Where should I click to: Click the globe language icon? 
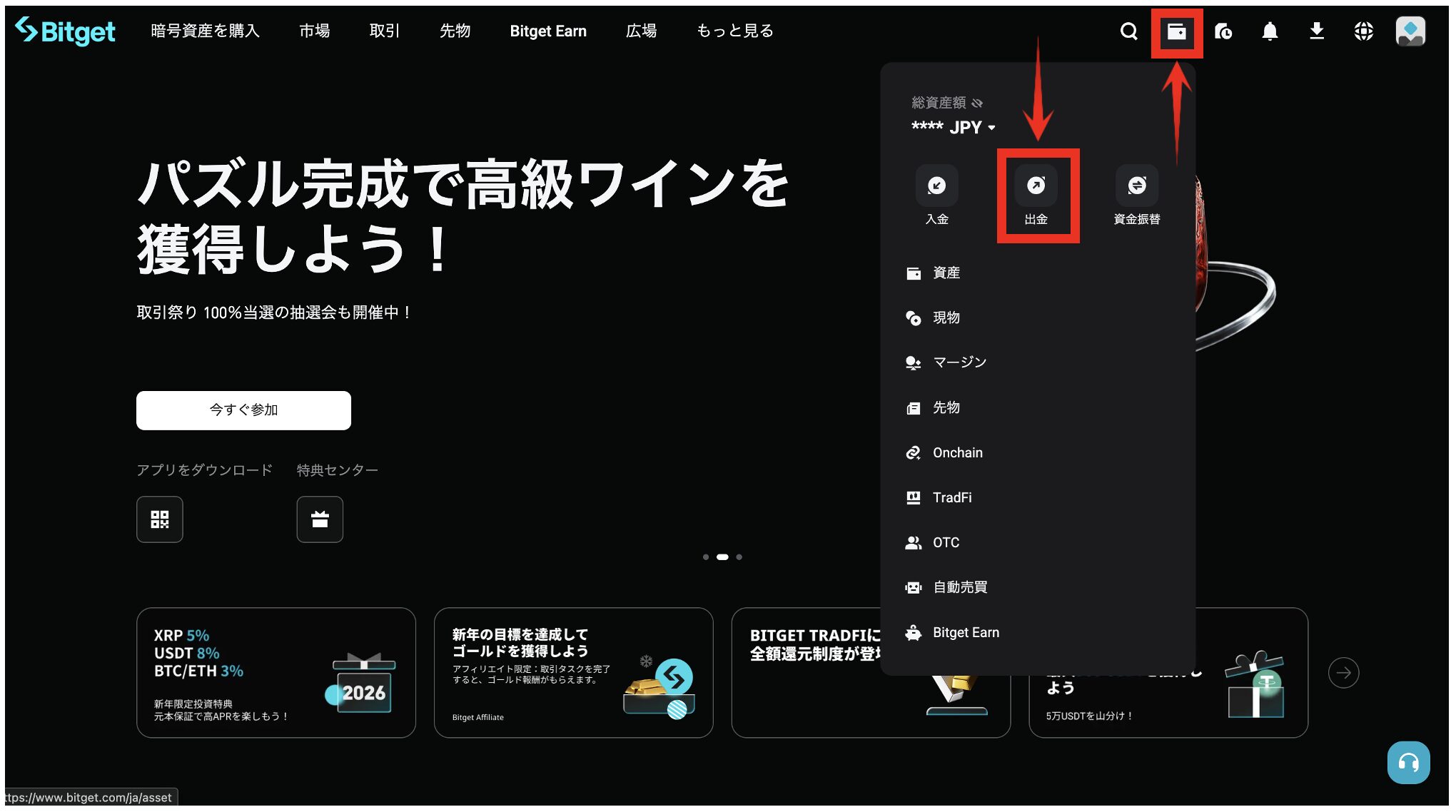click(1363, 31)
